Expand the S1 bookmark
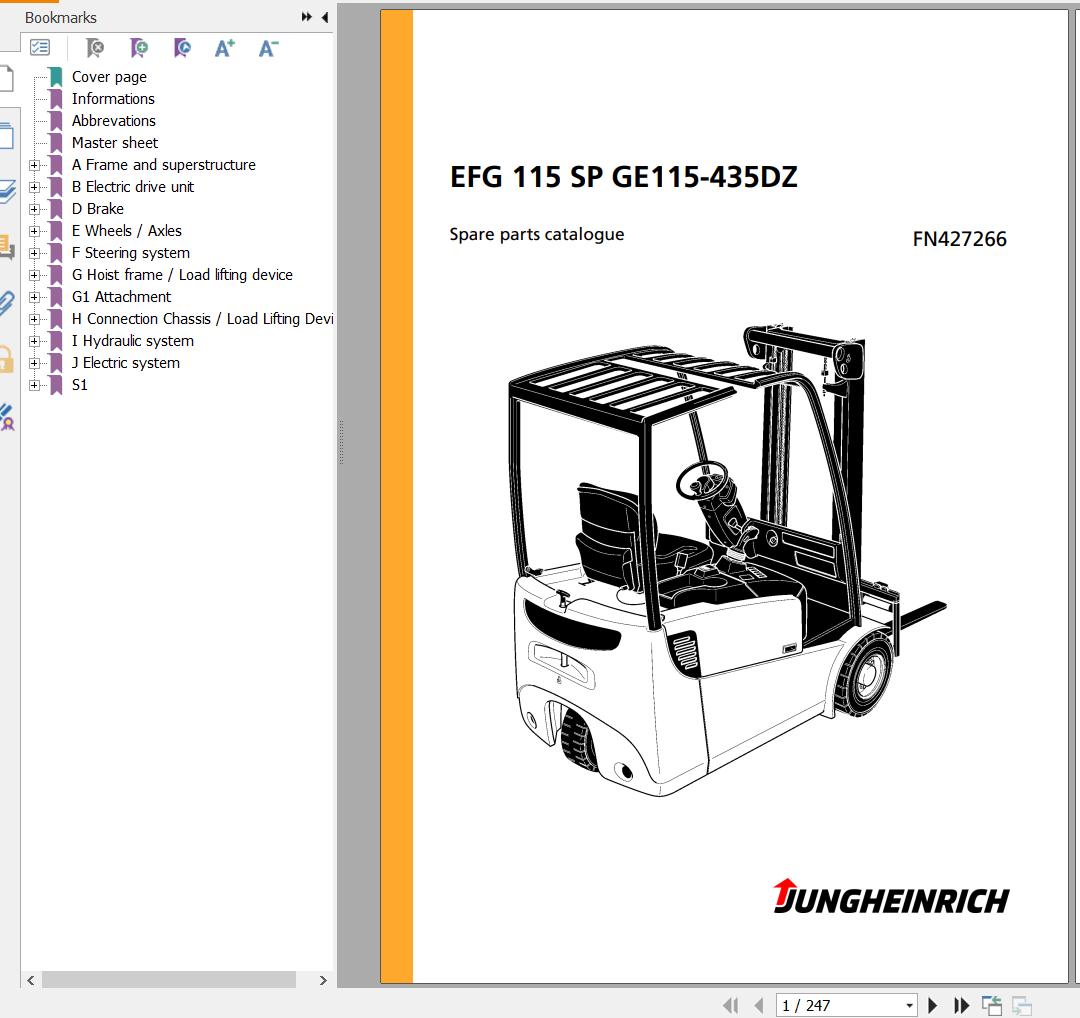Image resolution: width=1080 pixels, height=1018 pixels. coord(34,386)
